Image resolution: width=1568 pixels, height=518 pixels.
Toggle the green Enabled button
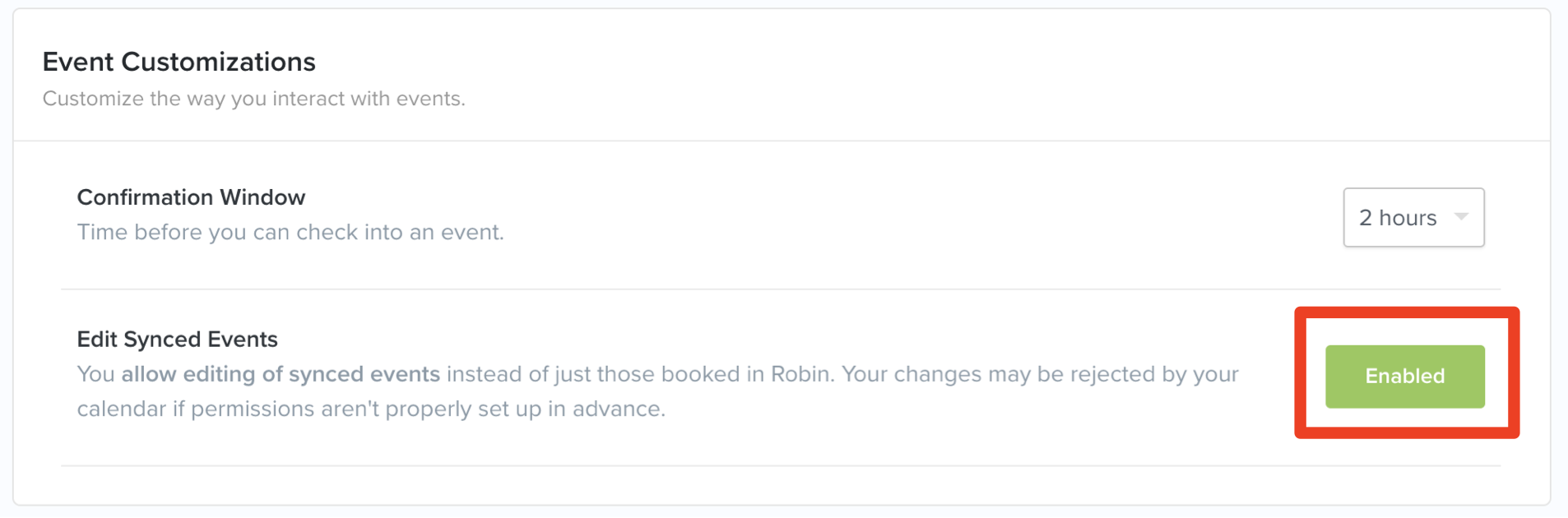[1405, 377]
